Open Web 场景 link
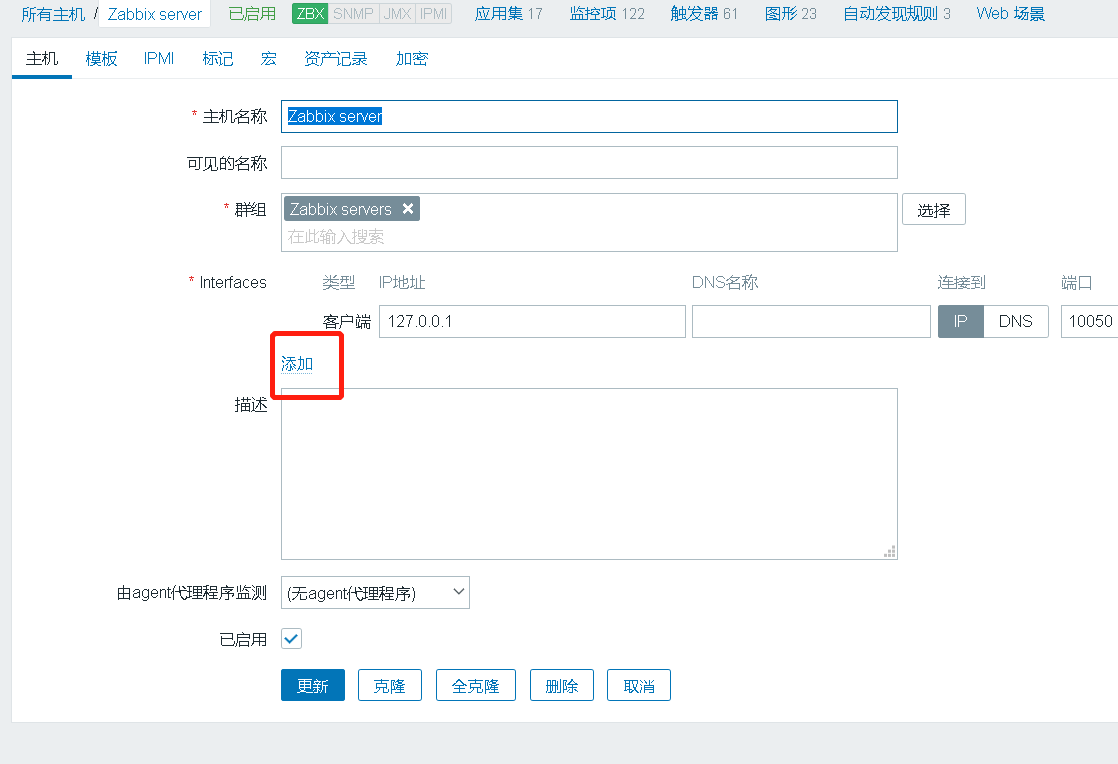The image size is (1118, 764). [1010, 14]
